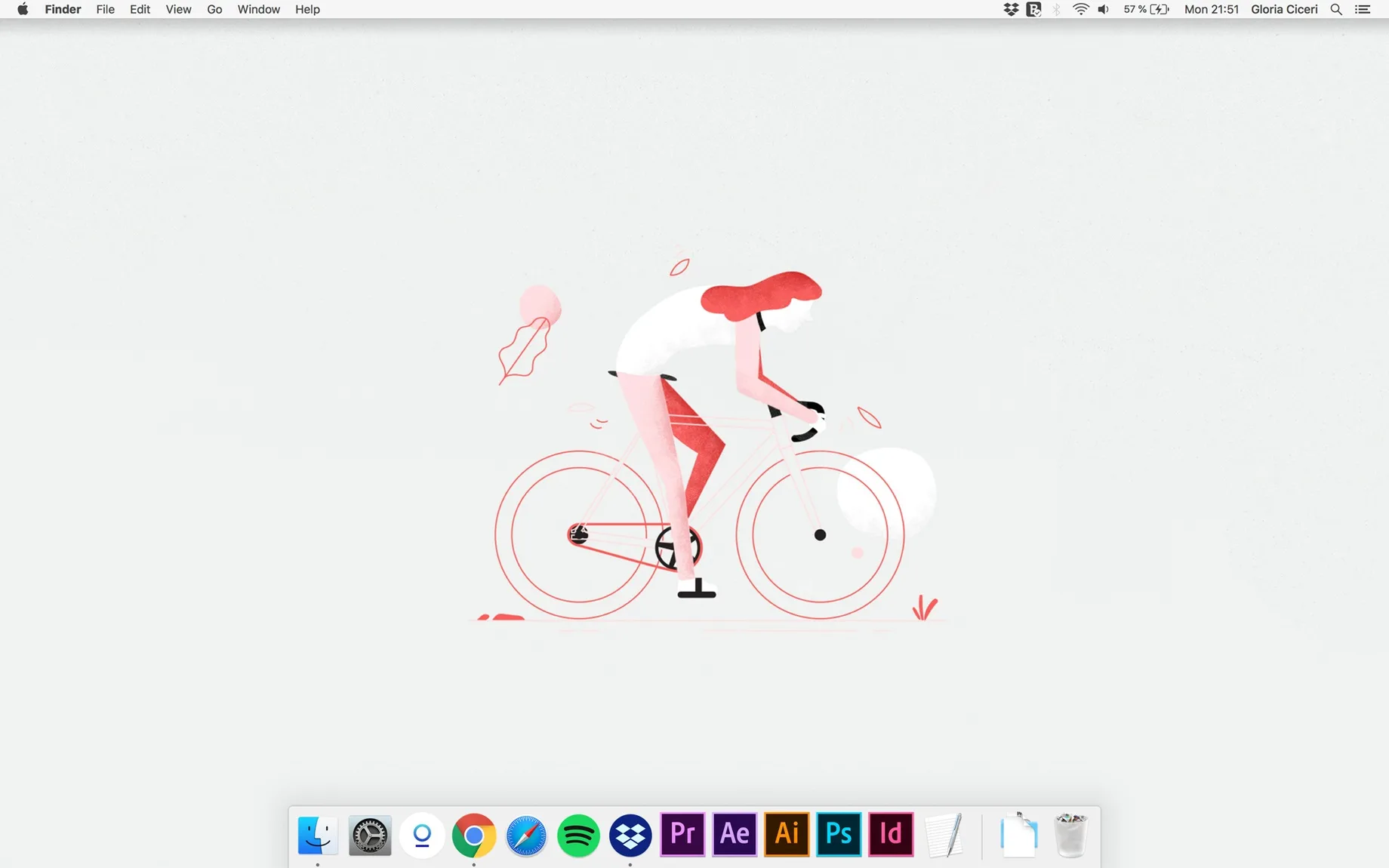Open Adobe Photoshop from the Dock
The height and width of the screenshot is (868, 1389).
coord(839,834)
